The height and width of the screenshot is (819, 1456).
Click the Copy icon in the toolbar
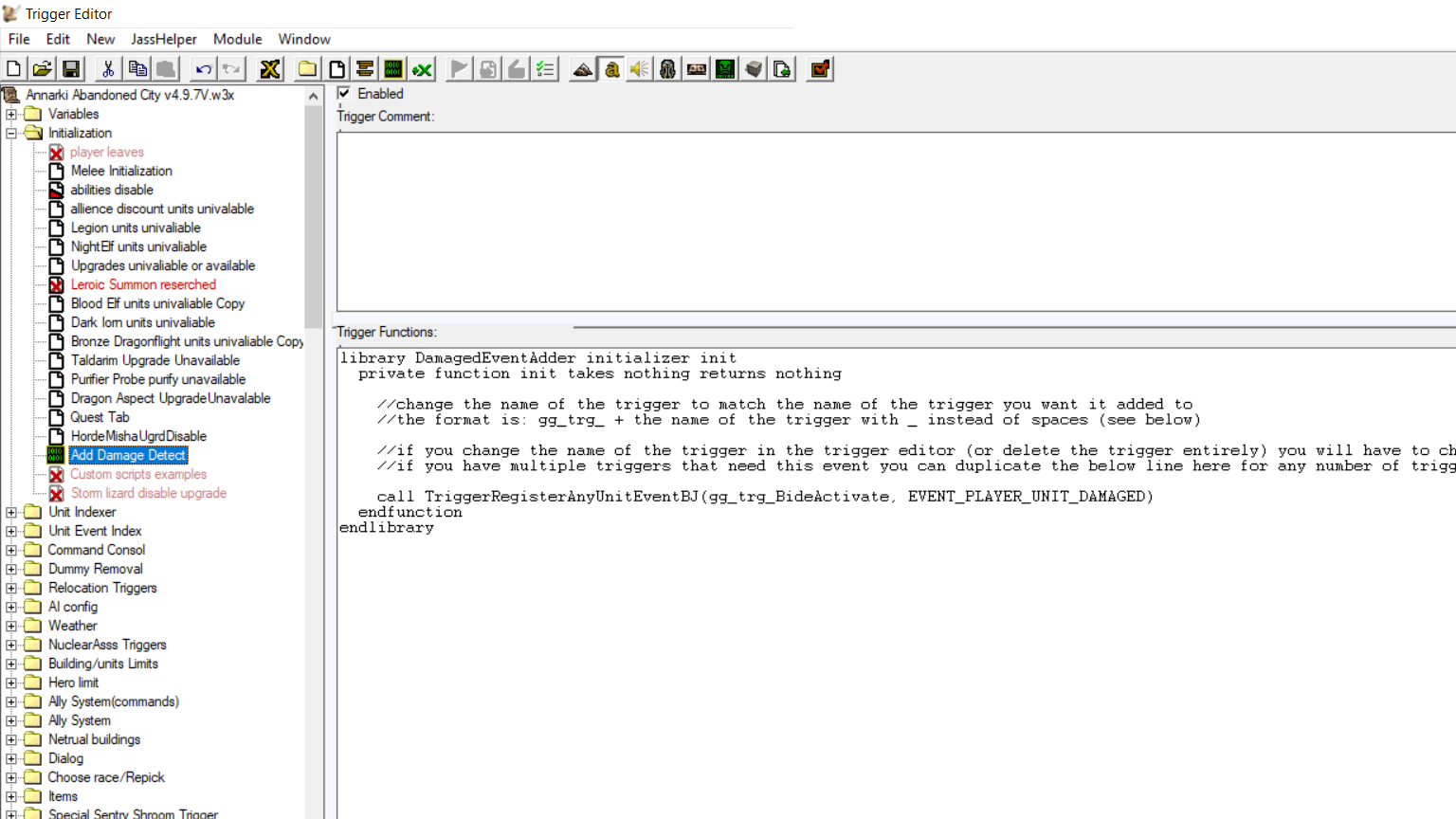tap(137, 69)
